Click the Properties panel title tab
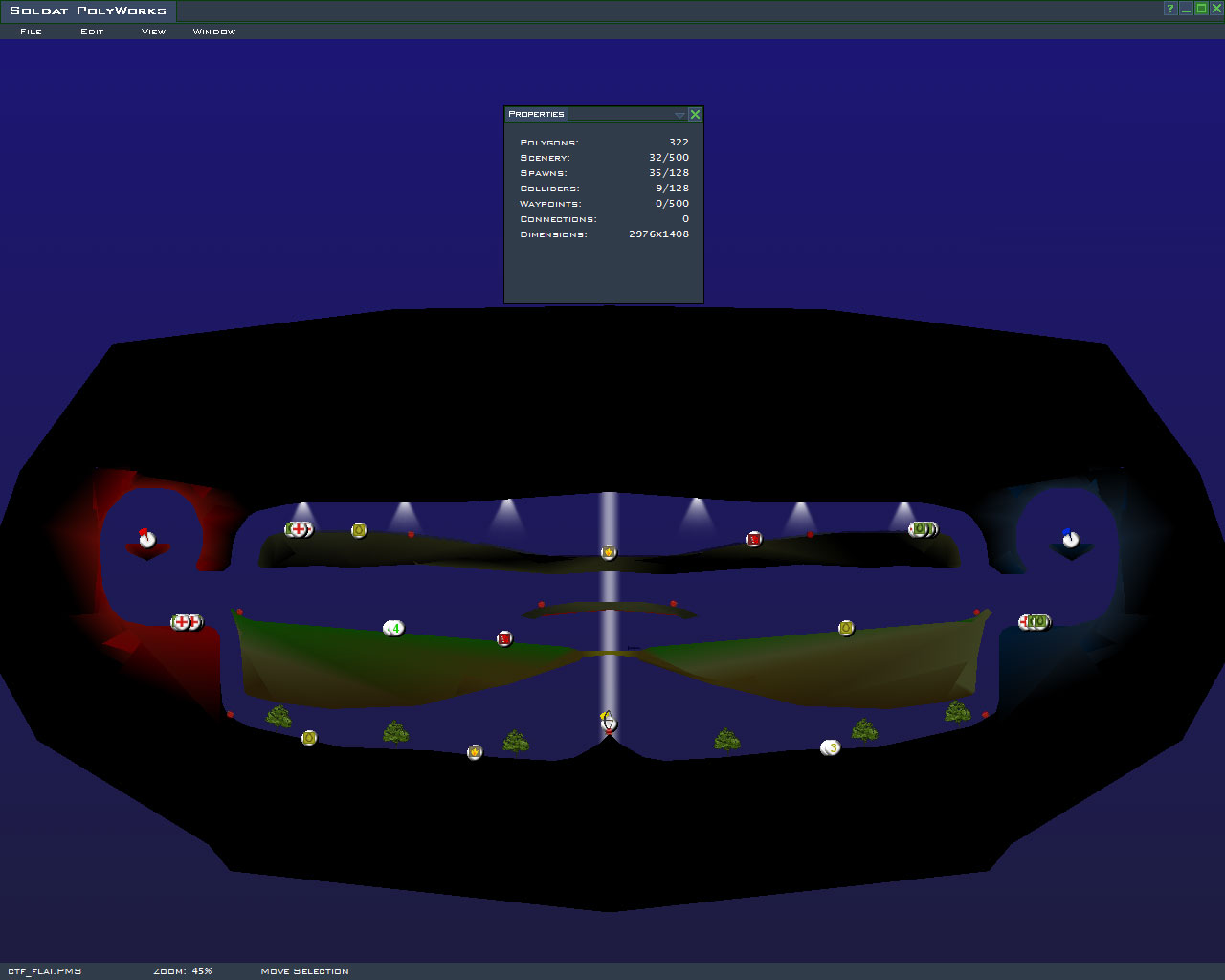Image resolution: width=1225 pixels, height=980 pixels. 536,114
